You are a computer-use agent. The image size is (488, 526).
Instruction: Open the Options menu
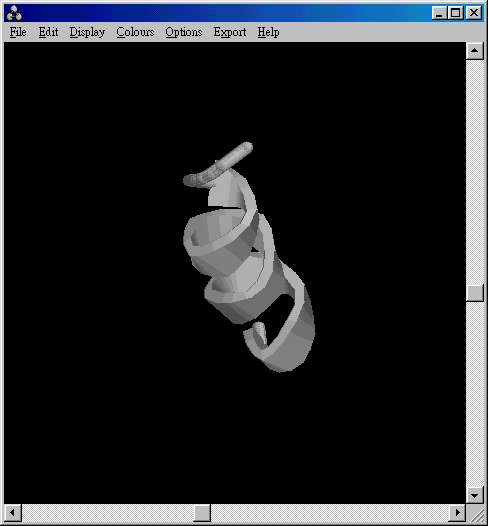tap(183, 32)
